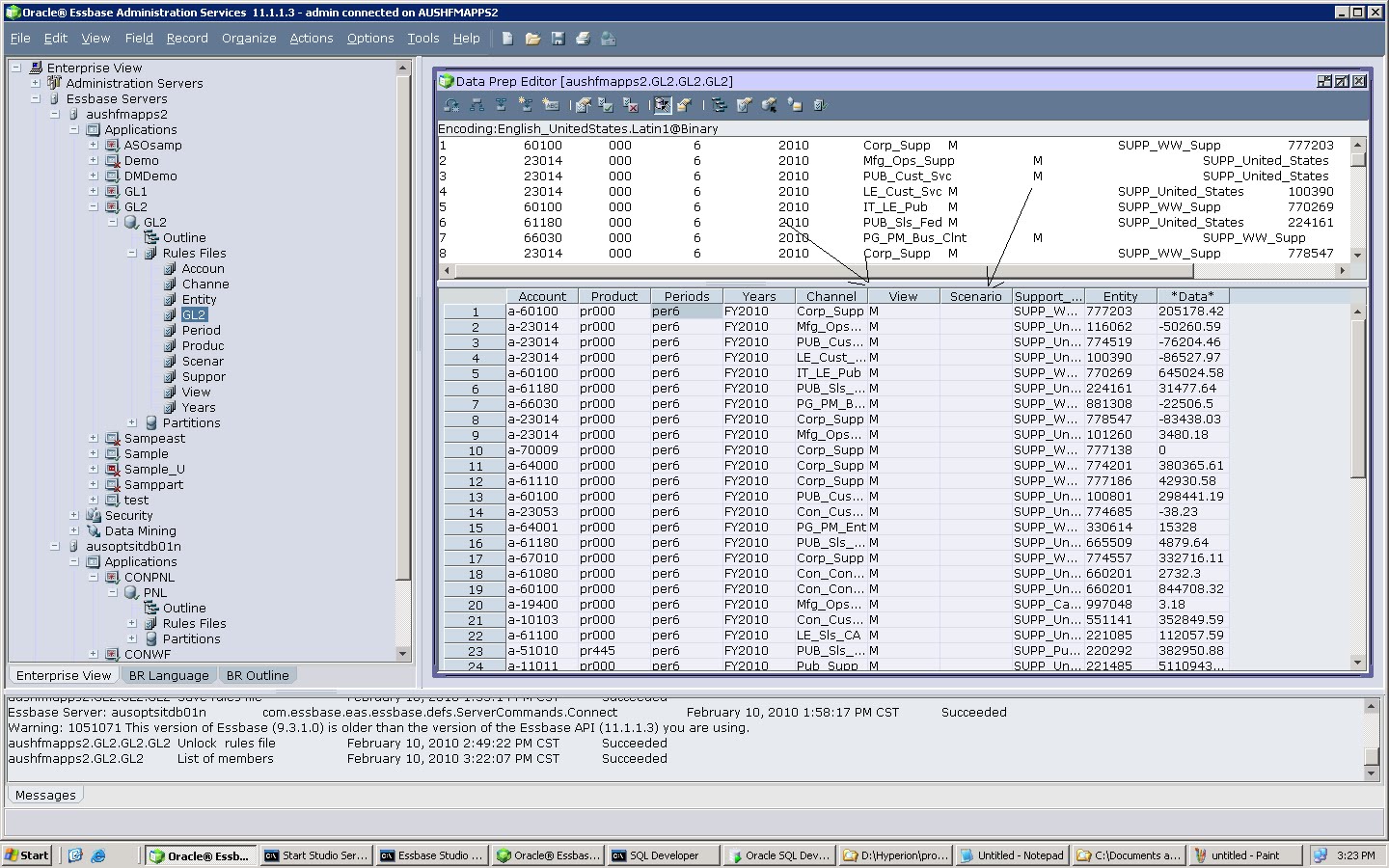Switch to untitled - Paint taskbar button

coord(1244,854)
